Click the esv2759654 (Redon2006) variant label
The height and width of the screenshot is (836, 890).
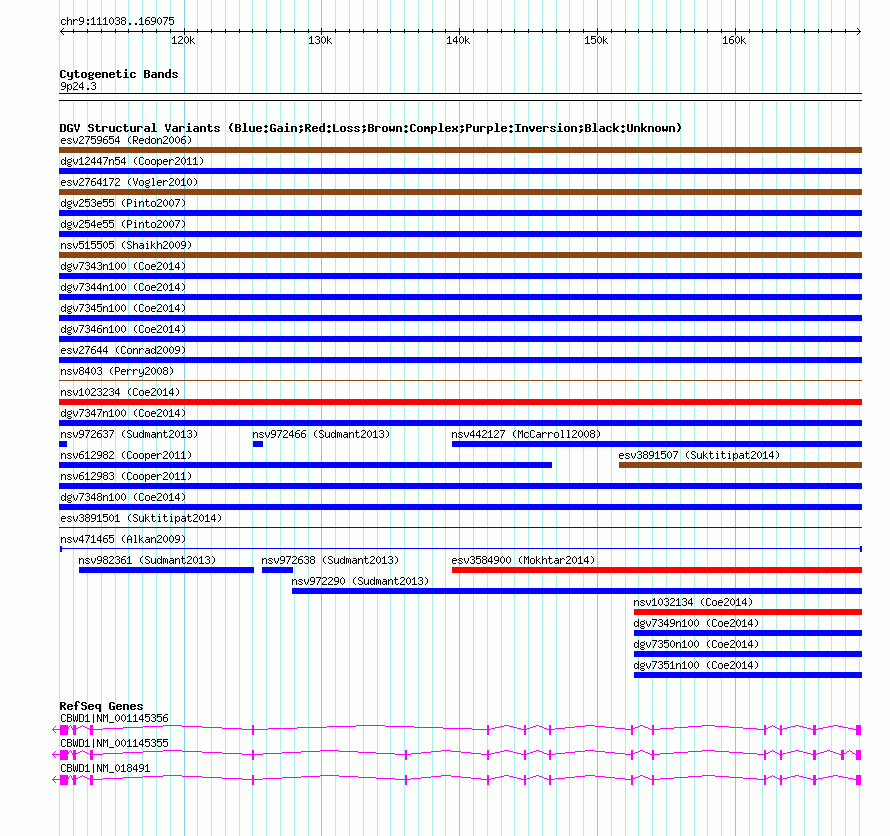tap(126, 140)
